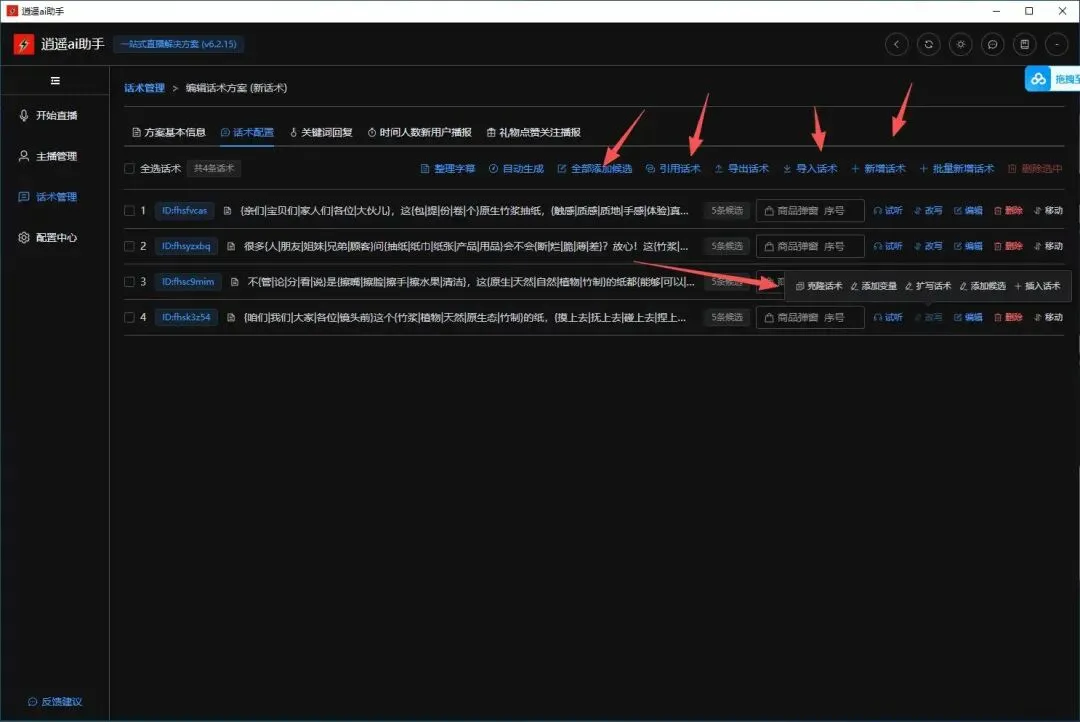Click the save disk icon in header

point(1025,44)
